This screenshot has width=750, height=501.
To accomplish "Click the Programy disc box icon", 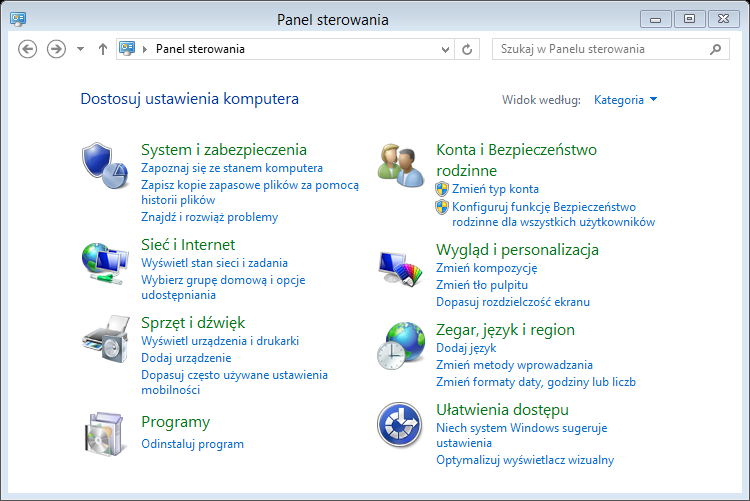I will pyautogui.click(x=104, y=434).
